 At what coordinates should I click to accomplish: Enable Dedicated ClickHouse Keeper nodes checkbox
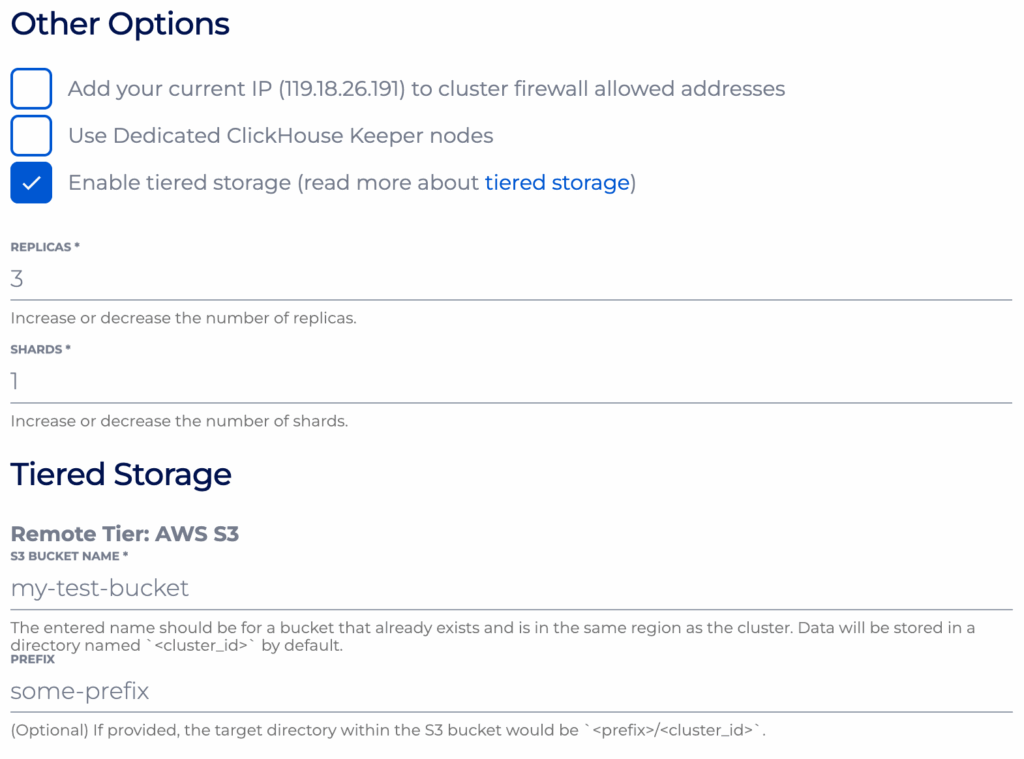[x=31, y=135]
